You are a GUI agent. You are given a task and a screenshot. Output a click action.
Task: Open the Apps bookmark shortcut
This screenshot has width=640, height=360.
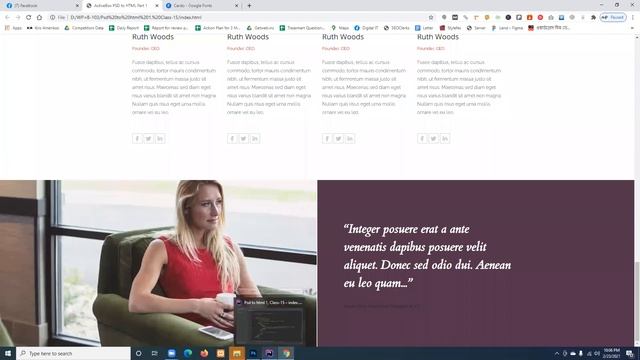point(13,28)
